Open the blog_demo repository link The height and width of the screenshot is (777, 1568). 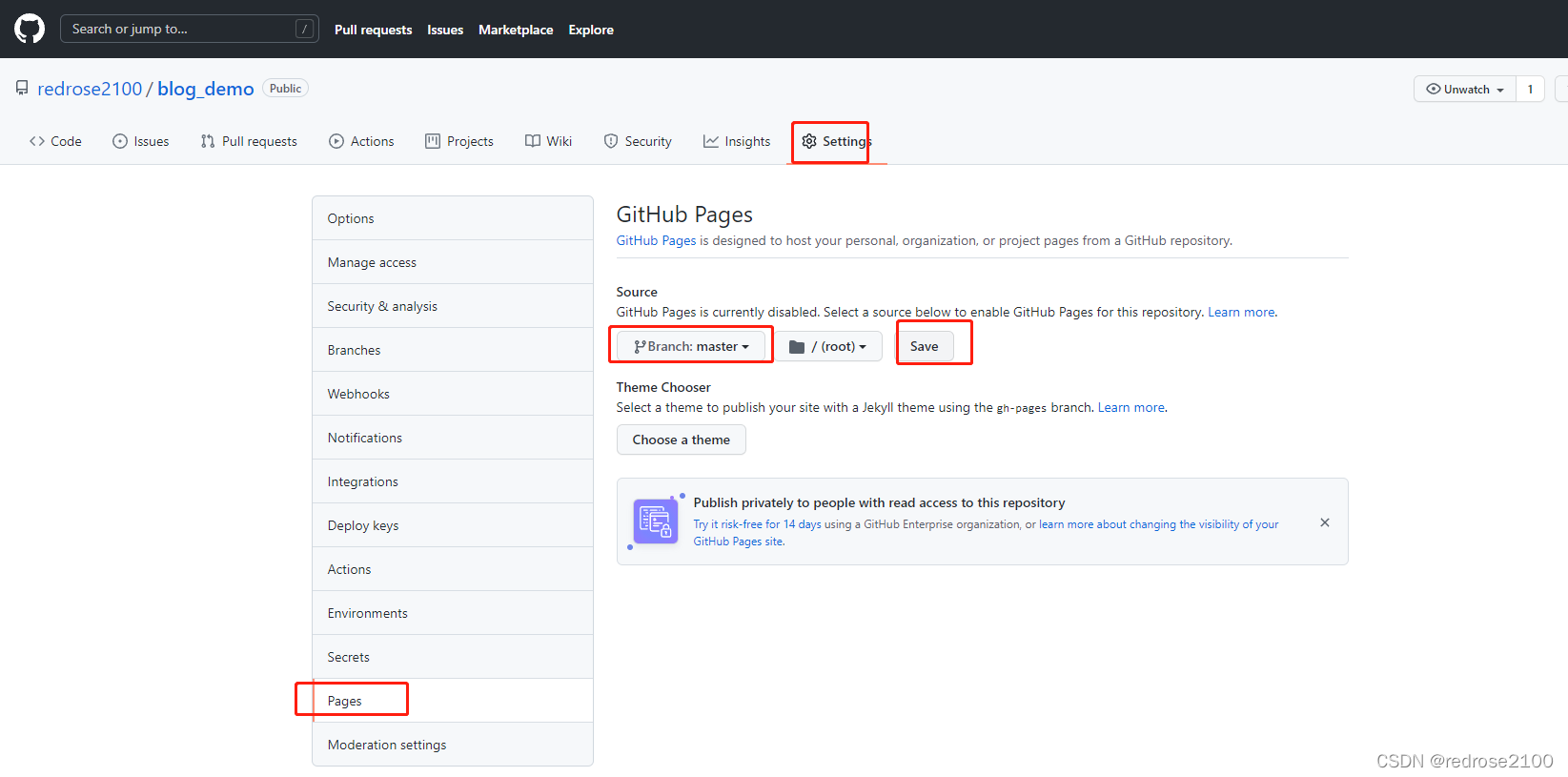click(x=206, y=89)
